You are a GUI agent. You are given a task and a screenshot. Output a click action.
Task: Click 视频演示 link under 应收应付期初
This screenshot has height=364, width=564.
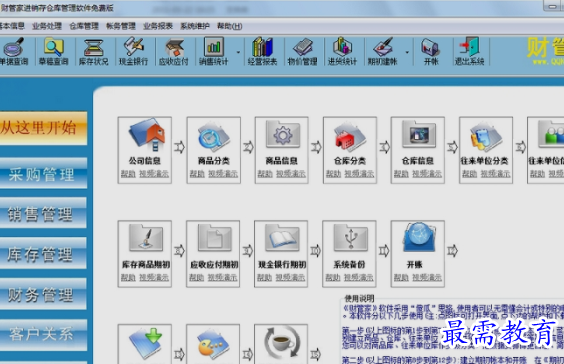pos(223,277)
